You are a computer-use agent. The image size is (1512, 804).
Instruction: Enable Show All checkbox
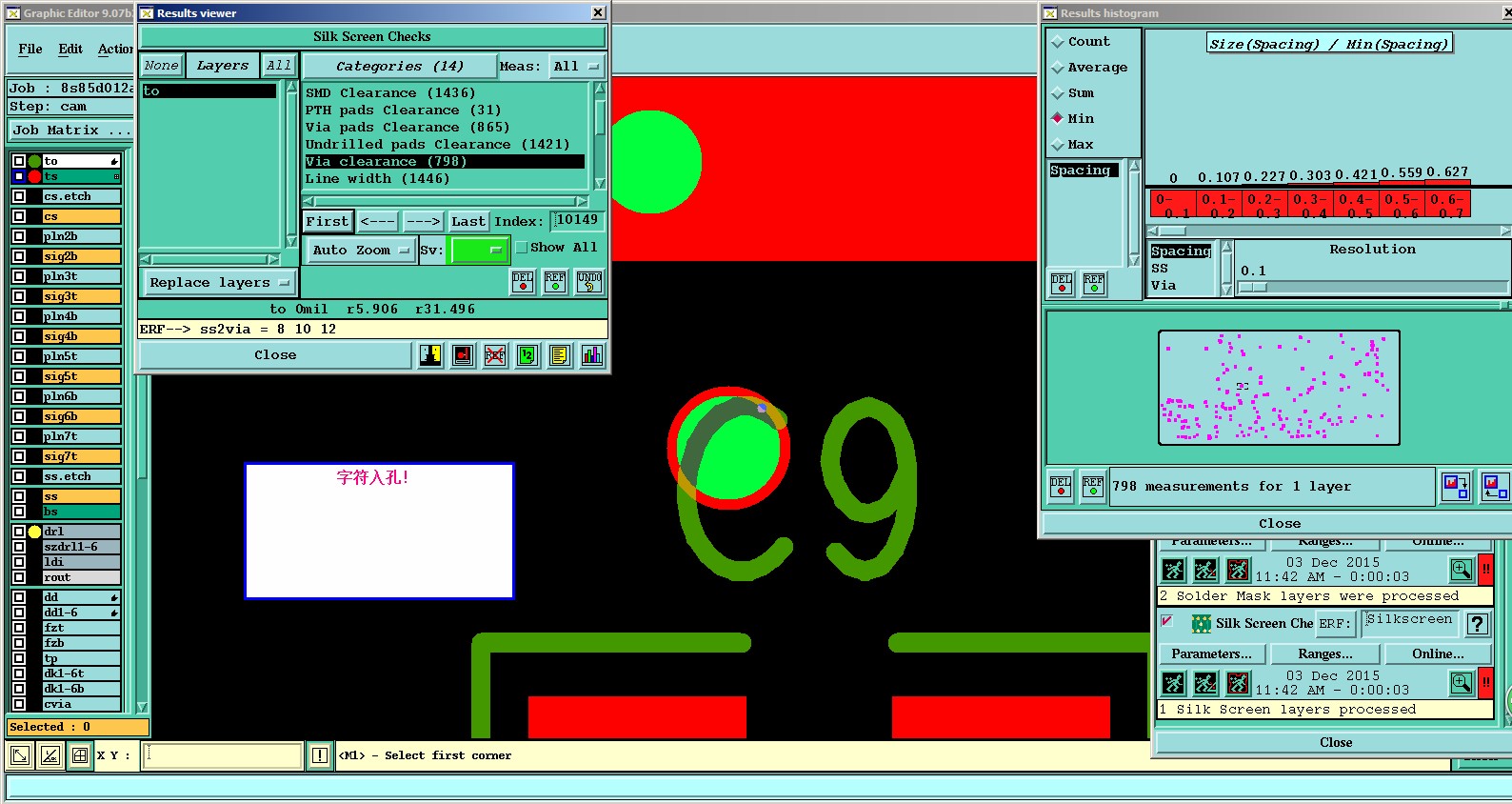pos(521,248)
